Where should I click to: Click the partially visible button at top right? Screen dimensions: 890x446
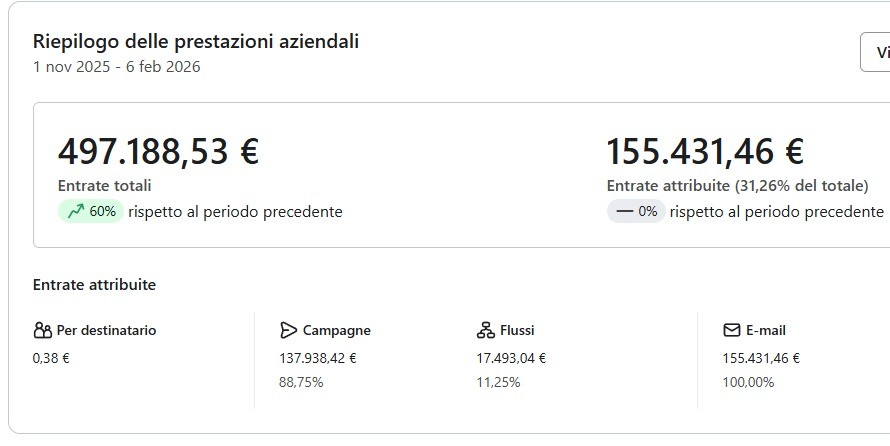click(876, 52)
